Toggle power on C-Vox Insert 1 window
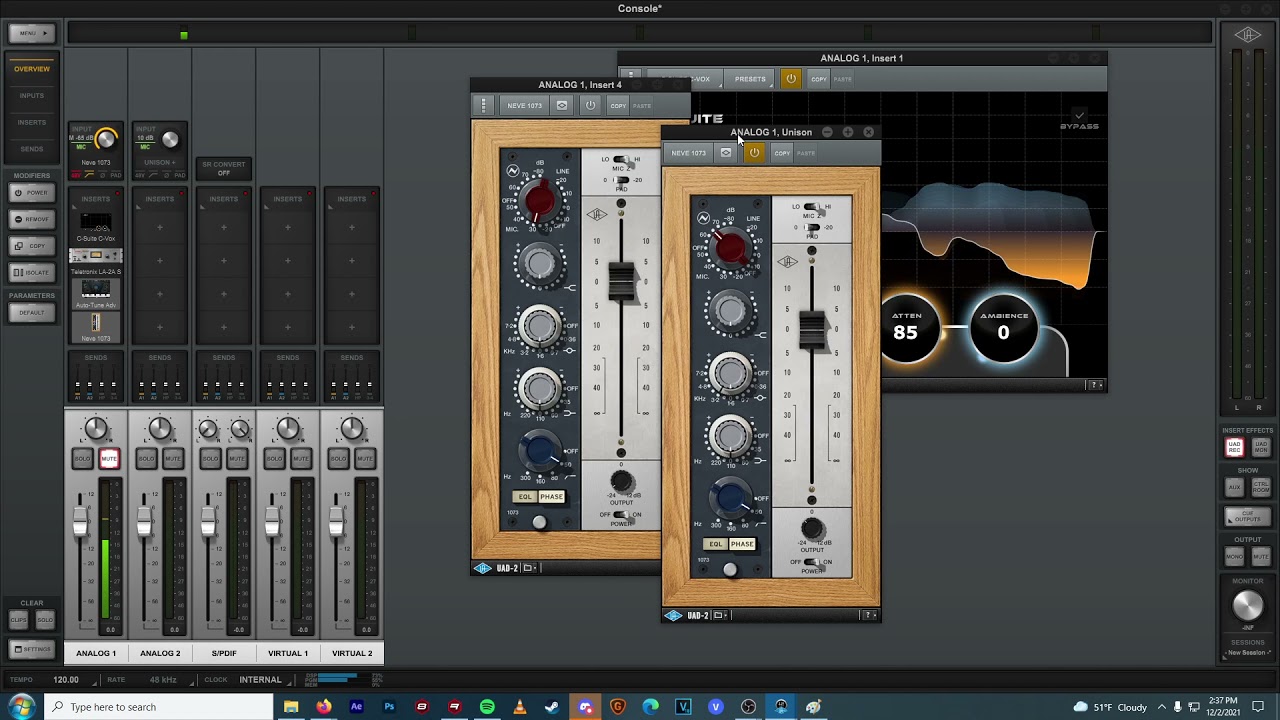This screenshot has width=1280, height=720. tap(790, 79)
